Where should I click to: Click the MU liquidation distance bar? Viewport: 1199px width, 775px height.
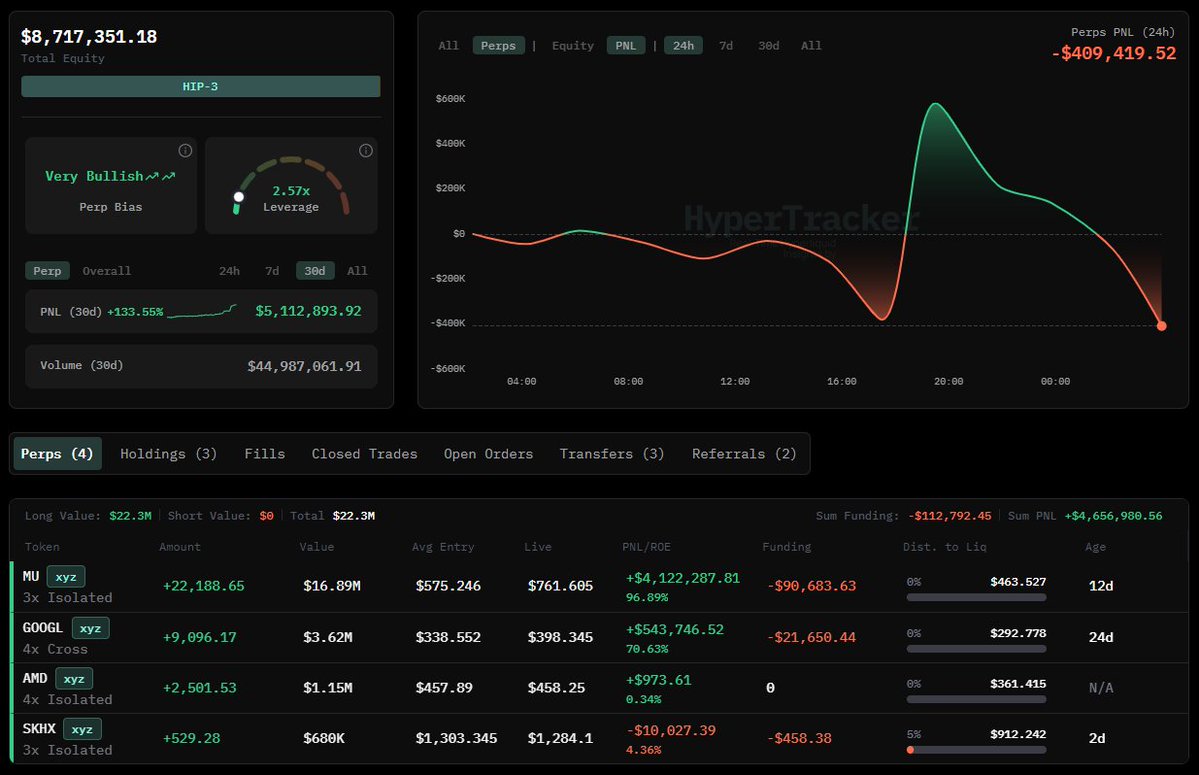[x=976, y=598]
